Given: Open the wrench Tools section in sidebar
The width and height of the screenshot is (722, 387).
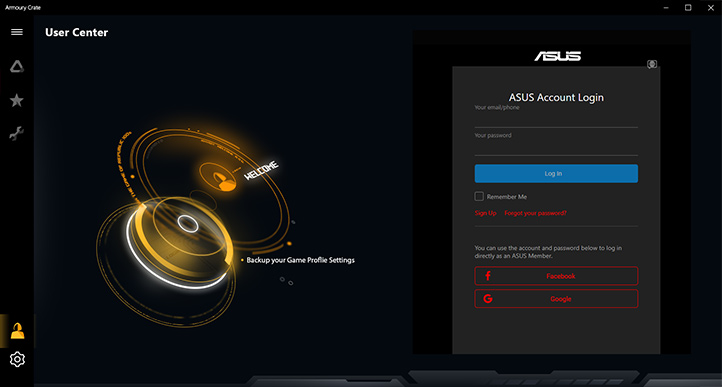Looking at the screenshot, I should pyautogui.click(x=17, y=133).
